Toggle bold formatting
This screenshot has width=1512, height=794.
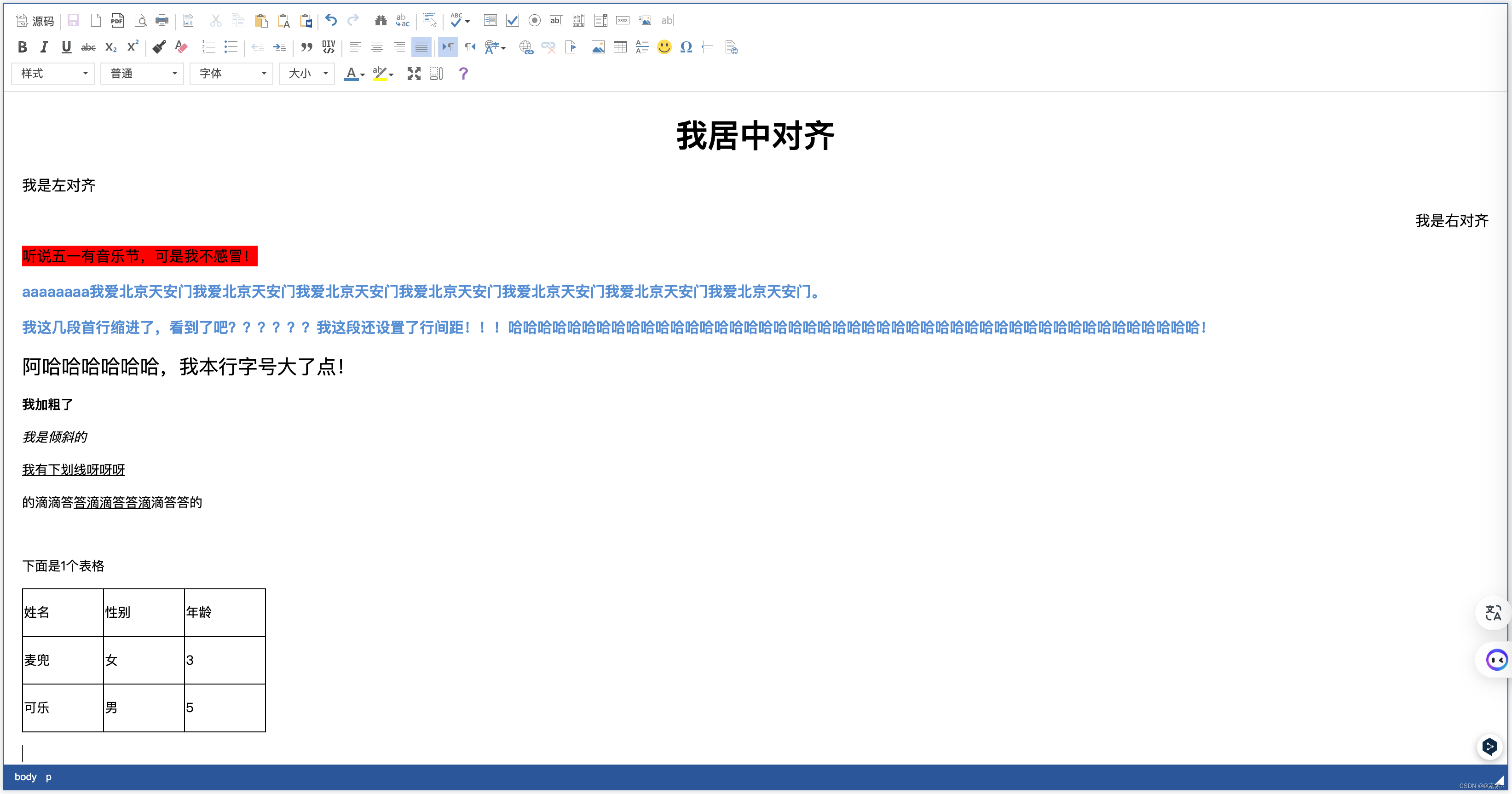tap(22, 47)
